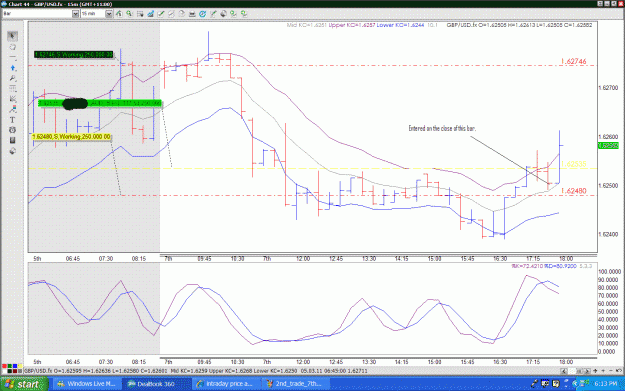Screen dimensions: 625x391
Task: Switch to Windows Live Messenger taskbar item
Action: [86, 384]
